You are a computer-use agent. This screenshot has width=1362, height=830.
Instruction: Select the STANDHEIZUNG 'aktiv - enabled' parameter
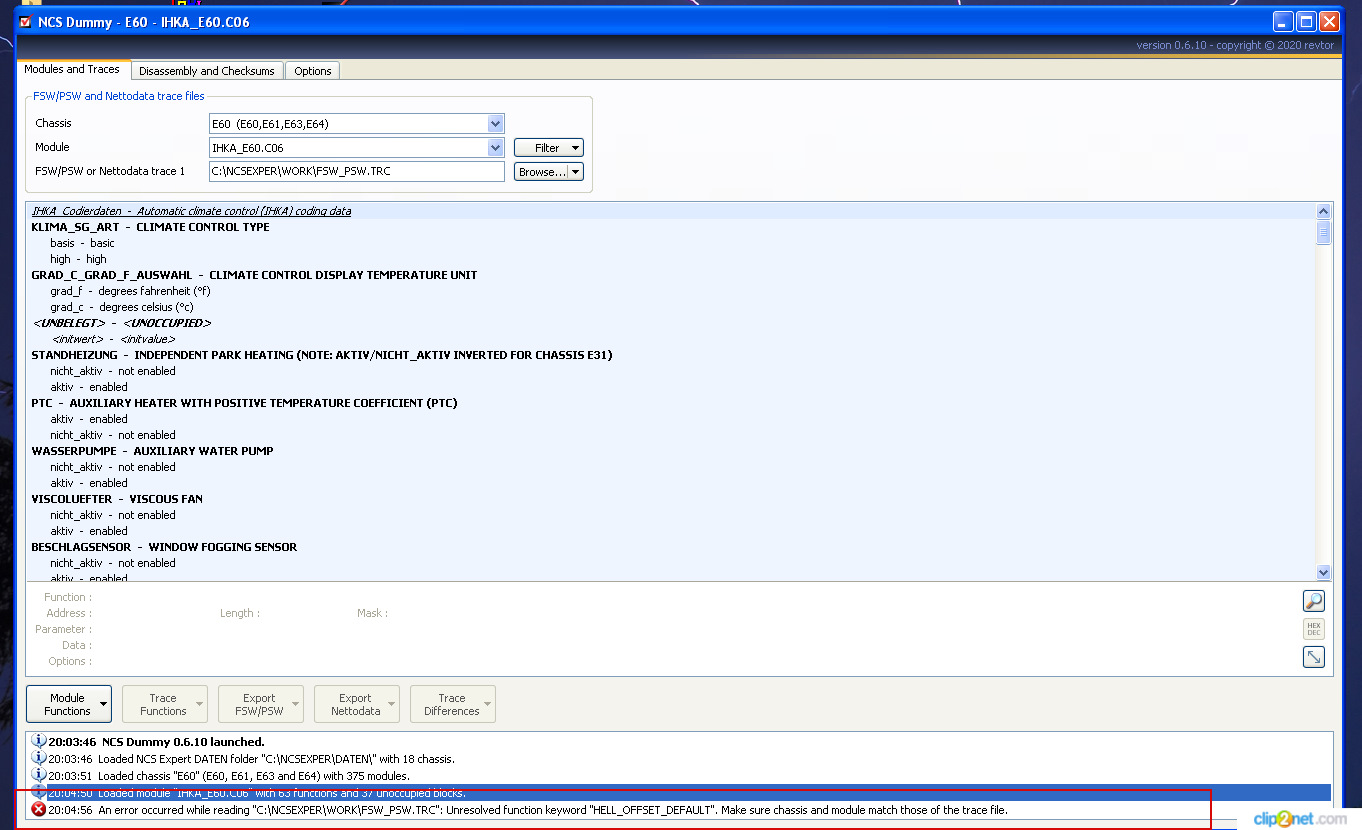tap(89, 387)
